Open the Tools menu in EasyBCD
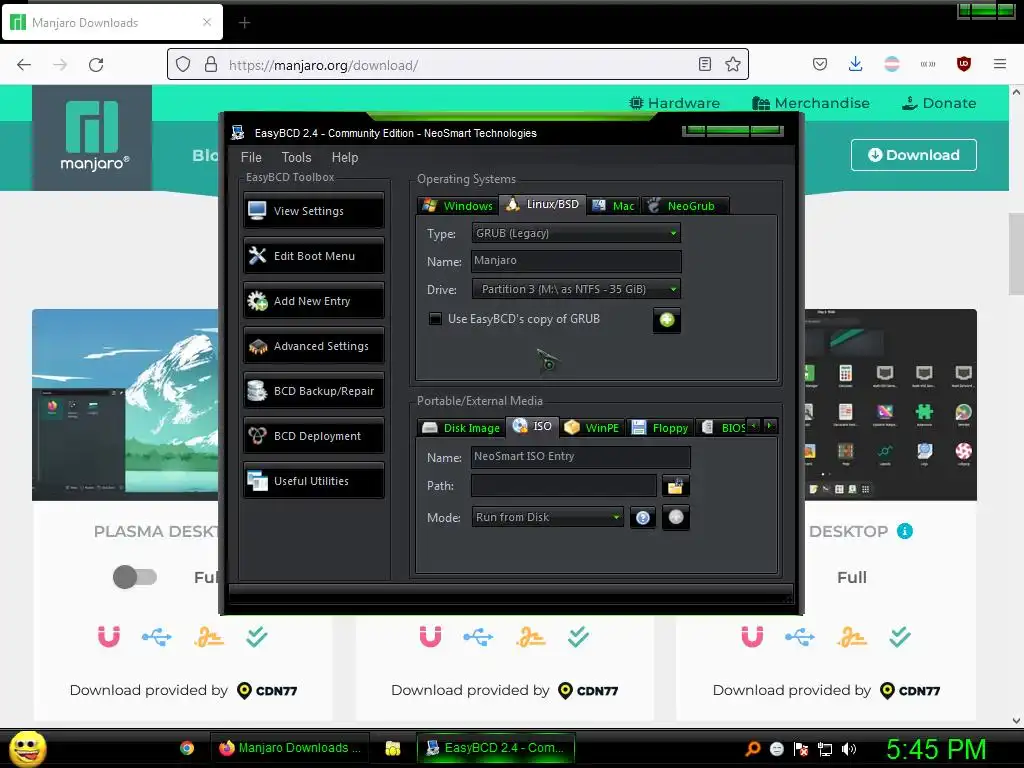 (x=296, y=157)
